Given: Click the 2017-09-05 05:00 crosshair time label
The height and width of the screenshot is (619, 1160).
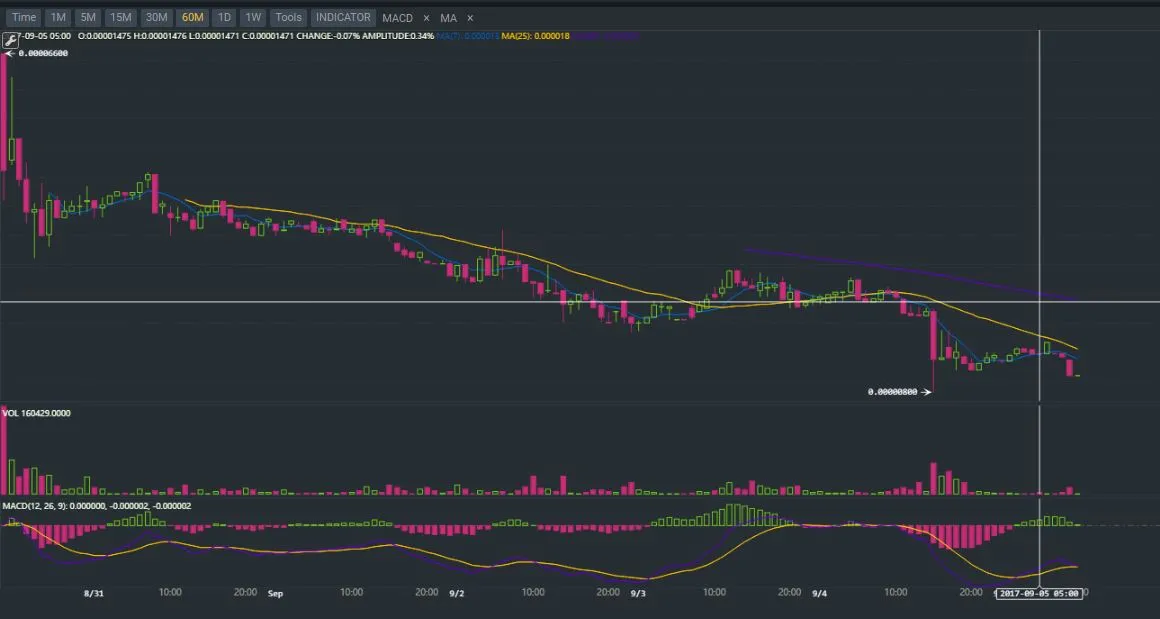Looking at the screenshot, I should coord(1039,593).
